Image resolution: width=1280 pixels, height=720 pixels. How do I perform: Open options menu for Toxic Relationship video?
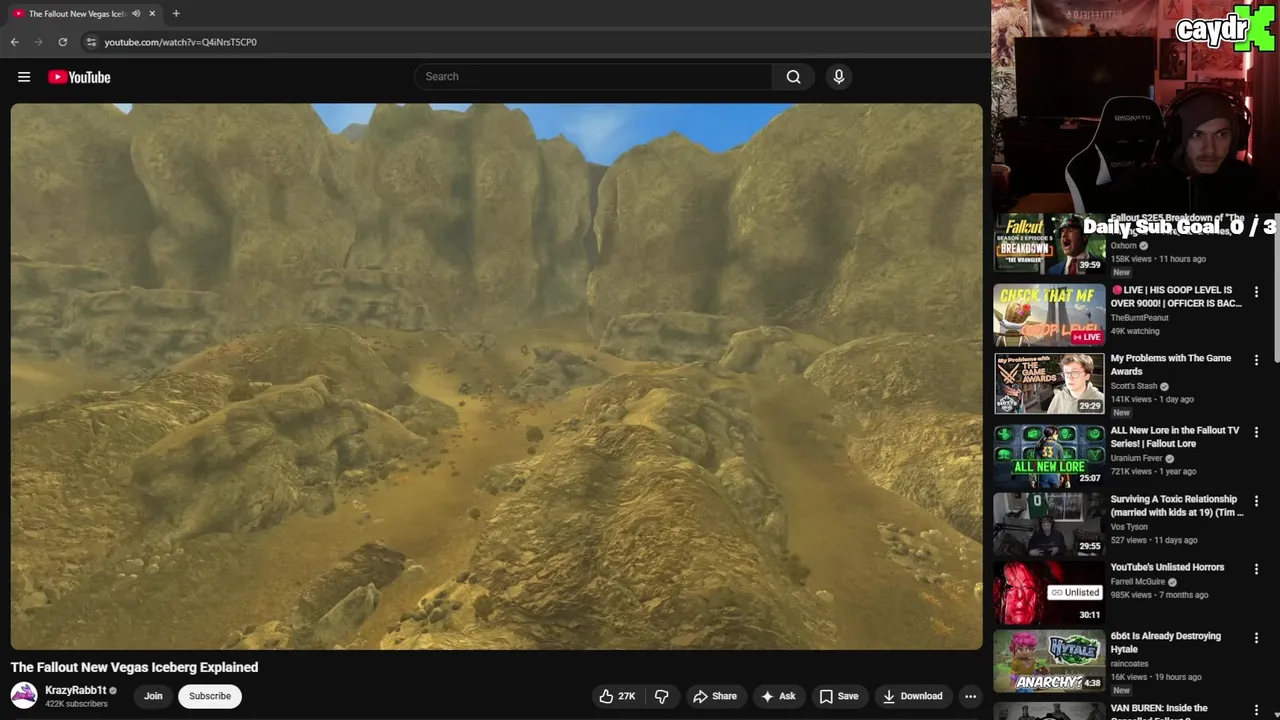coord(1257,502)
